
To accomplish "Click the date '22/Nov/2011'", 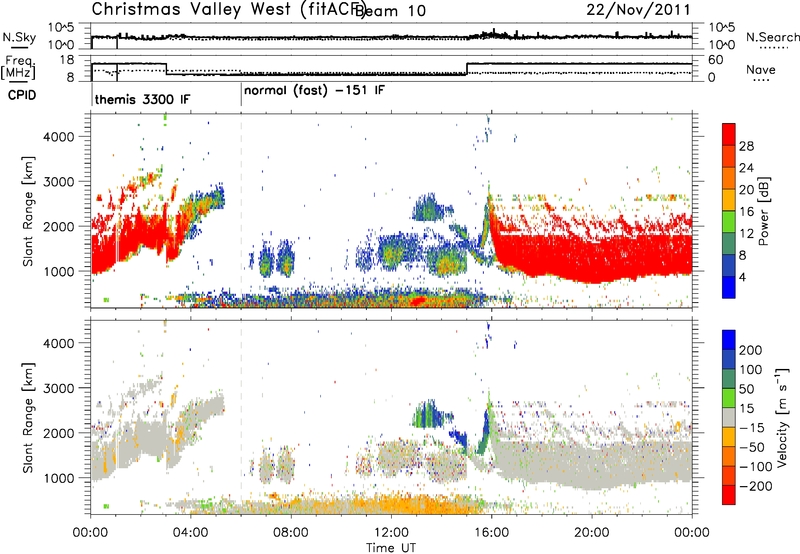I will (x=638, y=9).
